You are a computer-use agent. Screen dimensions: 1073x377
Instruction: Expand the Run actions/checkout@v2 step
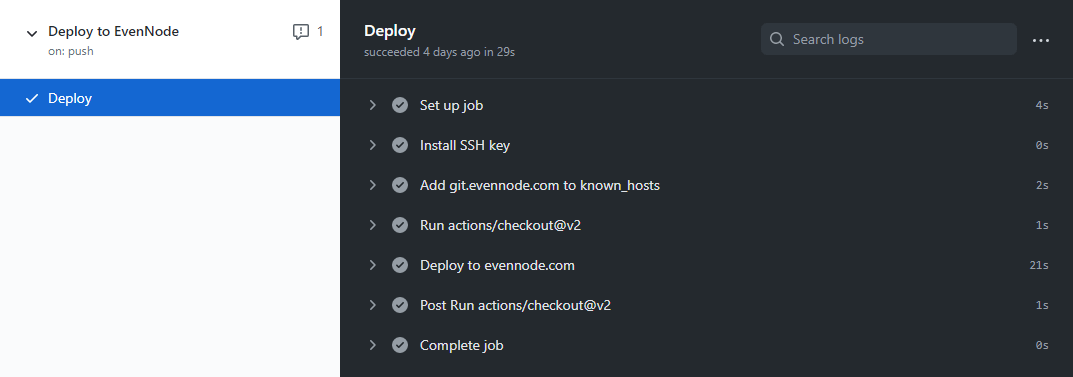tap(372, 225)
